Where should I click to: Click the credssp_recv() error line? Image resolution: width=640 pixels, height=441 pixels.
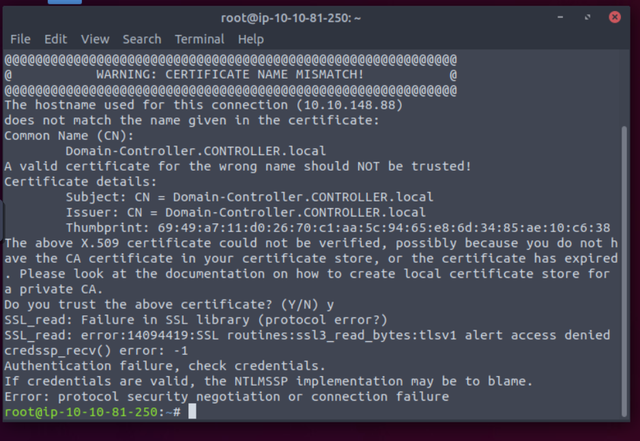[x=96, y=351]
